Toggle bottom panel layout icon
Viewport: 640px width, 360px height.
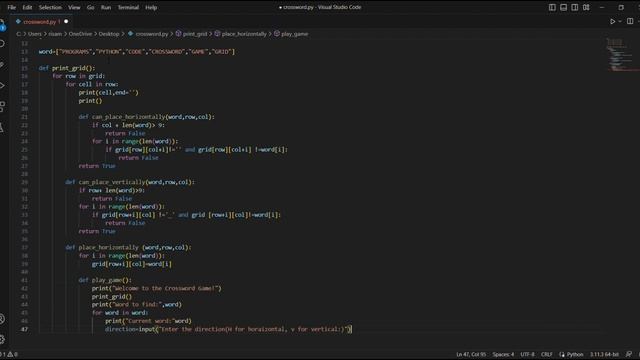tap(563, 7)
